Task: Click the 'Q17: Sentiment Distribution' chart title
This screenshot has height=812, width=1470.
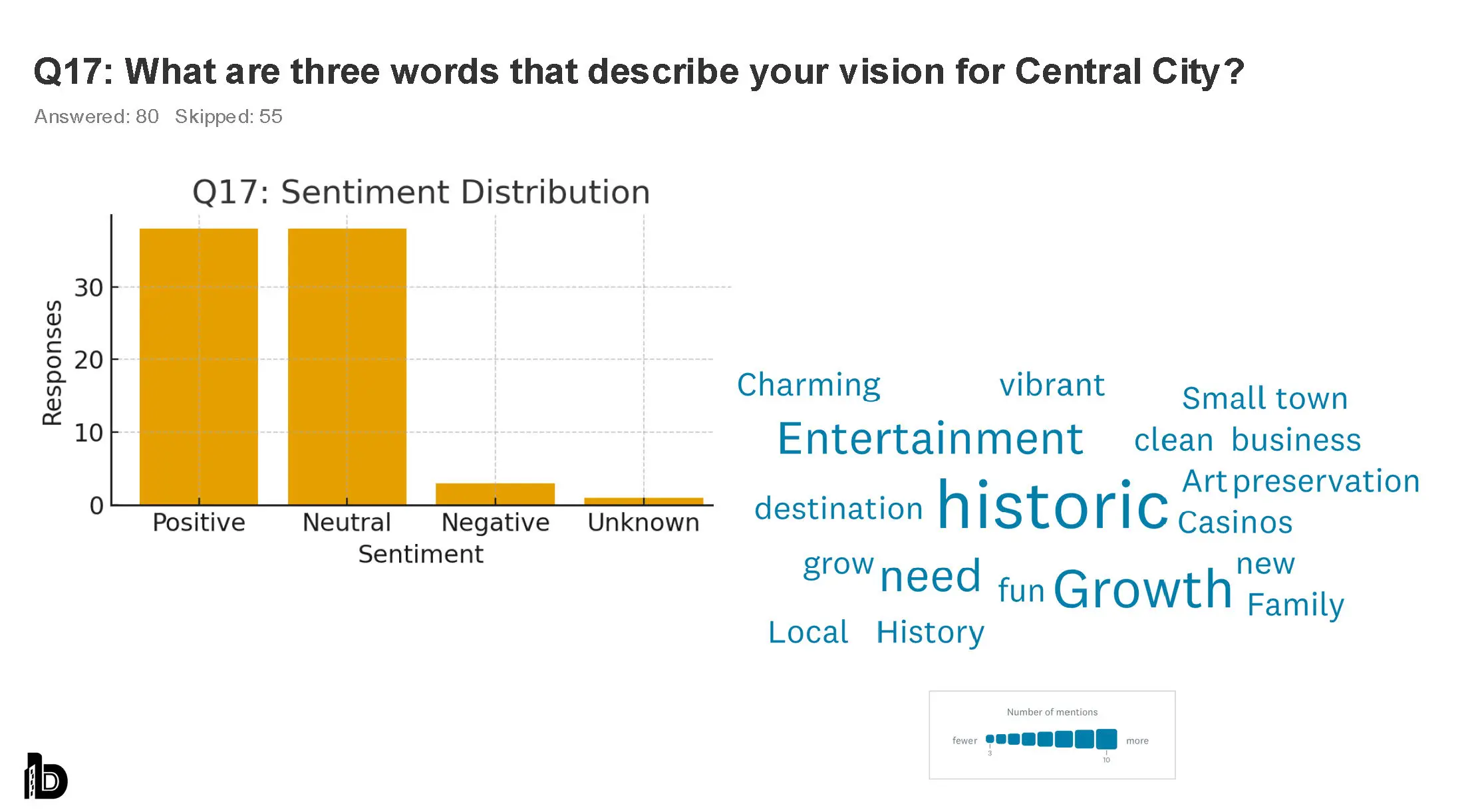Action: pos(421,192)
